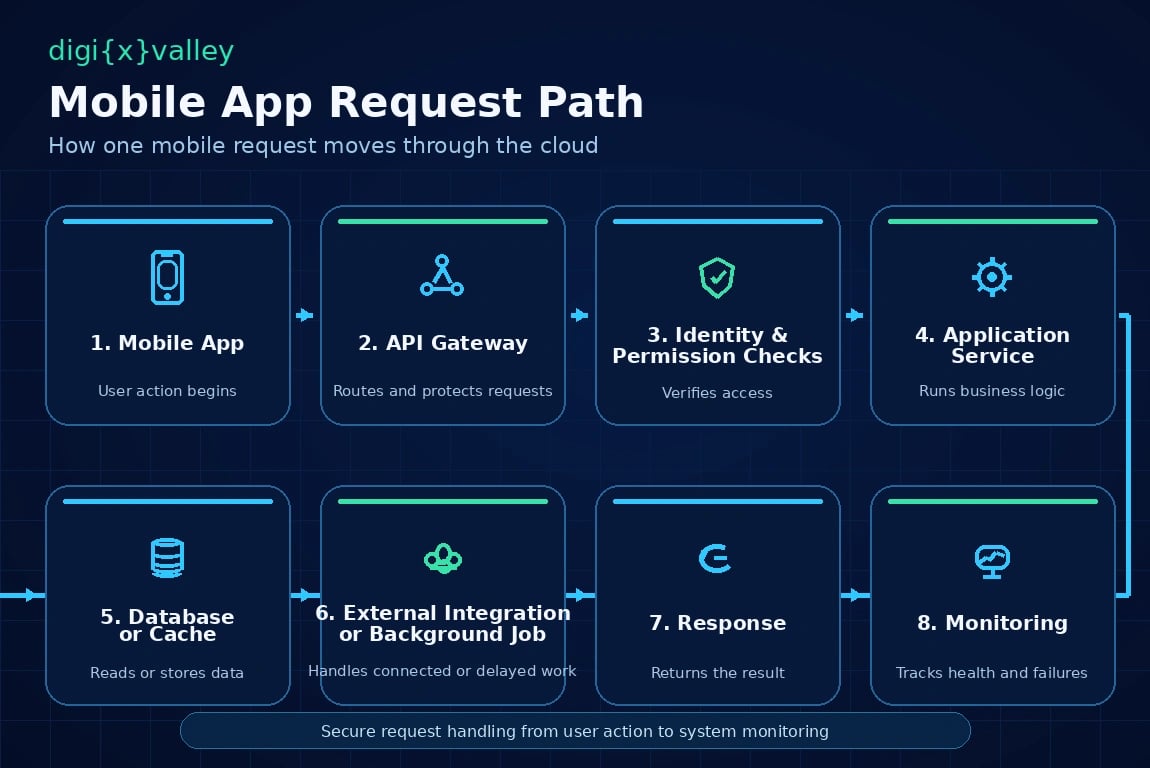Click the shield checkmark icon for Identity checks

pyautogui.click(x=717, y=278)
